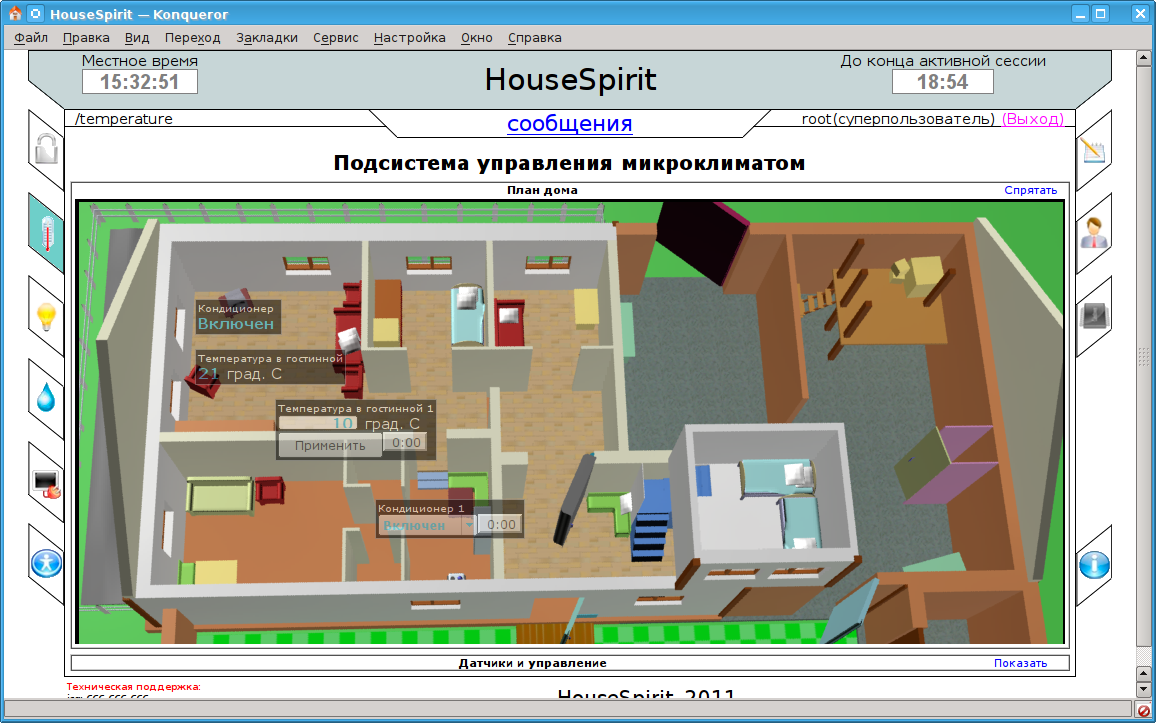Click the screen with hand icon
Image resolution: width=1156 pixels, height=723 pixels.
click(46, 482)
